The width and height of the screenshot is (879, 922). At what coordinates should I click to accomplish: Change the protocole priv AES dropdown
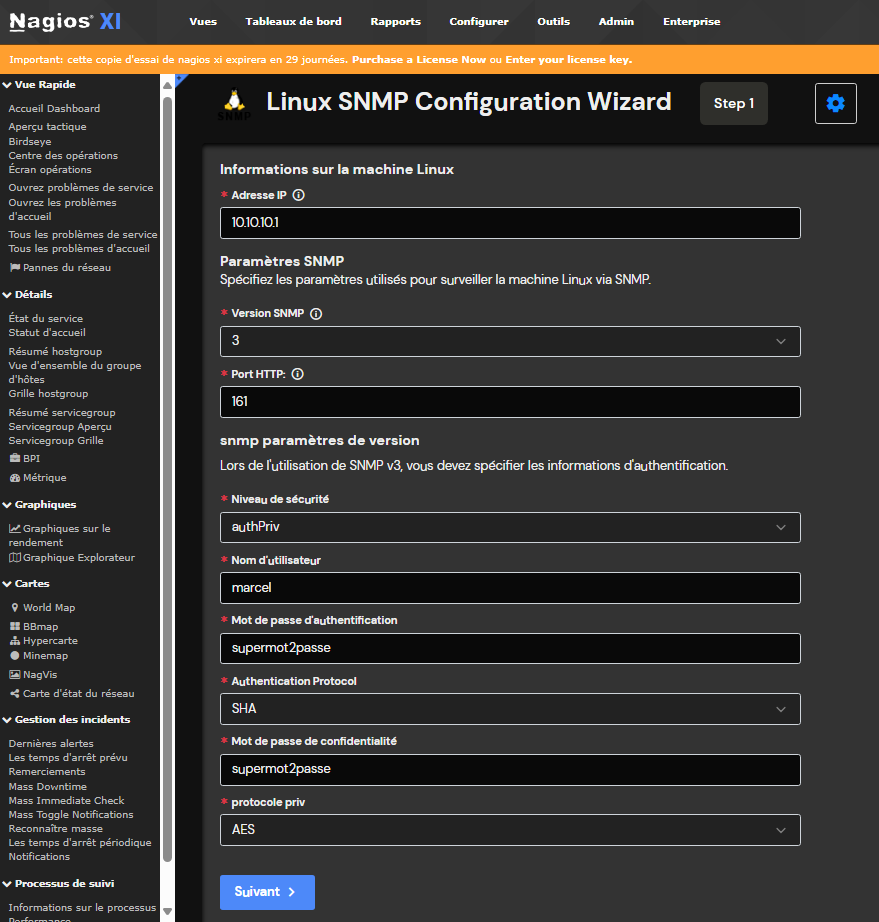click(510, 830)
